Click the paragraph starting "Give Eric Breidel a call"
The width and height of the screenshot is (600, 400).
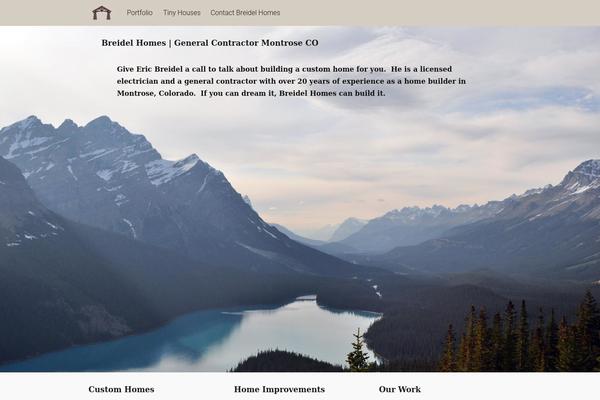tap(291, 81)
